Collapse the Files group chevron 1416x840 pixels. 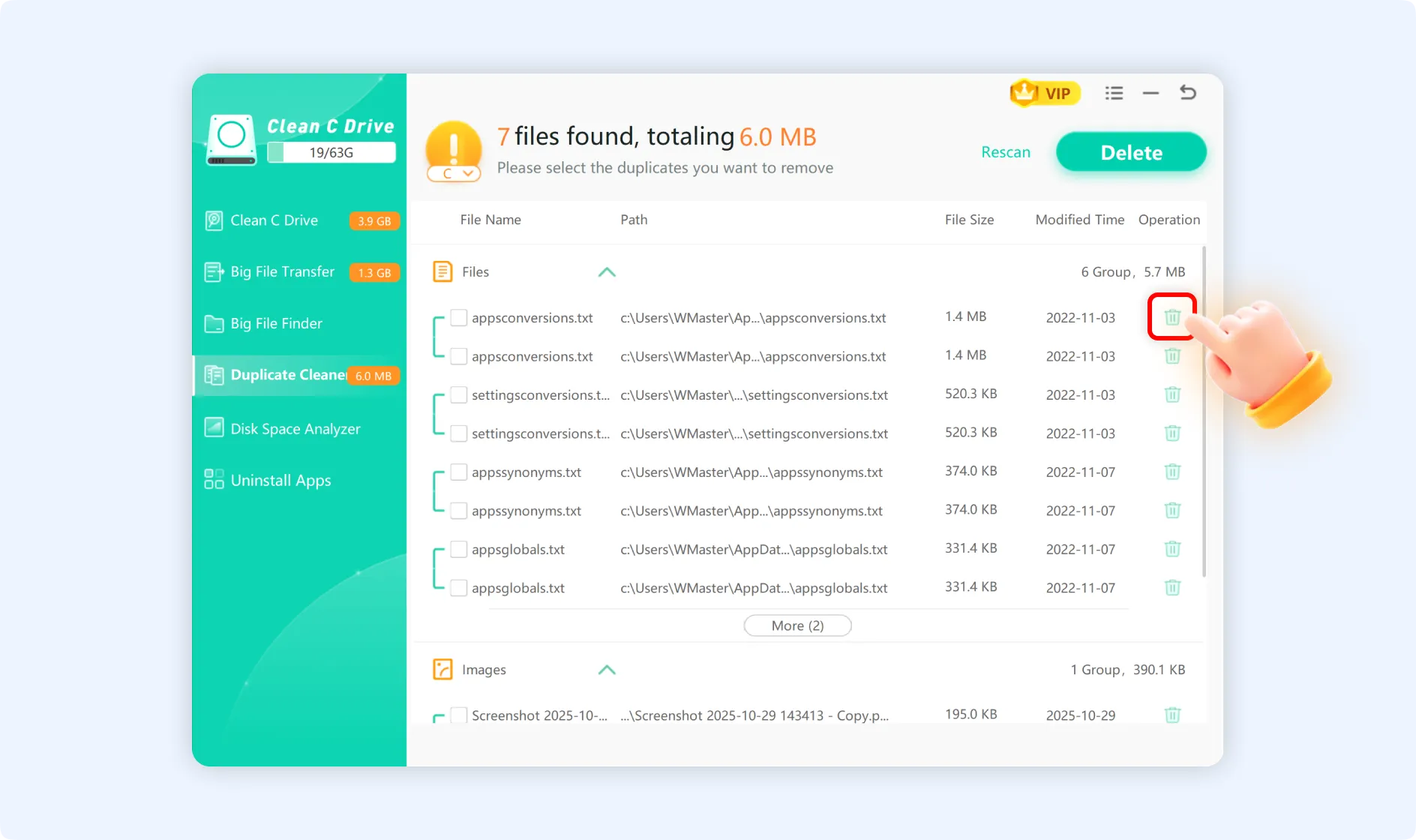click(x=606, y=272)
